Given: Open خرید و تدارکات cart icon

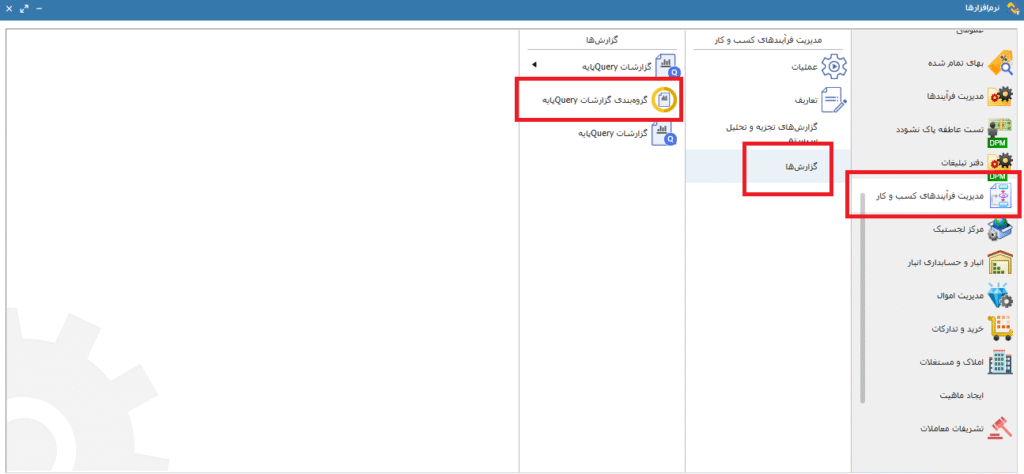Looking at the screenshot, I should point(999,329).
